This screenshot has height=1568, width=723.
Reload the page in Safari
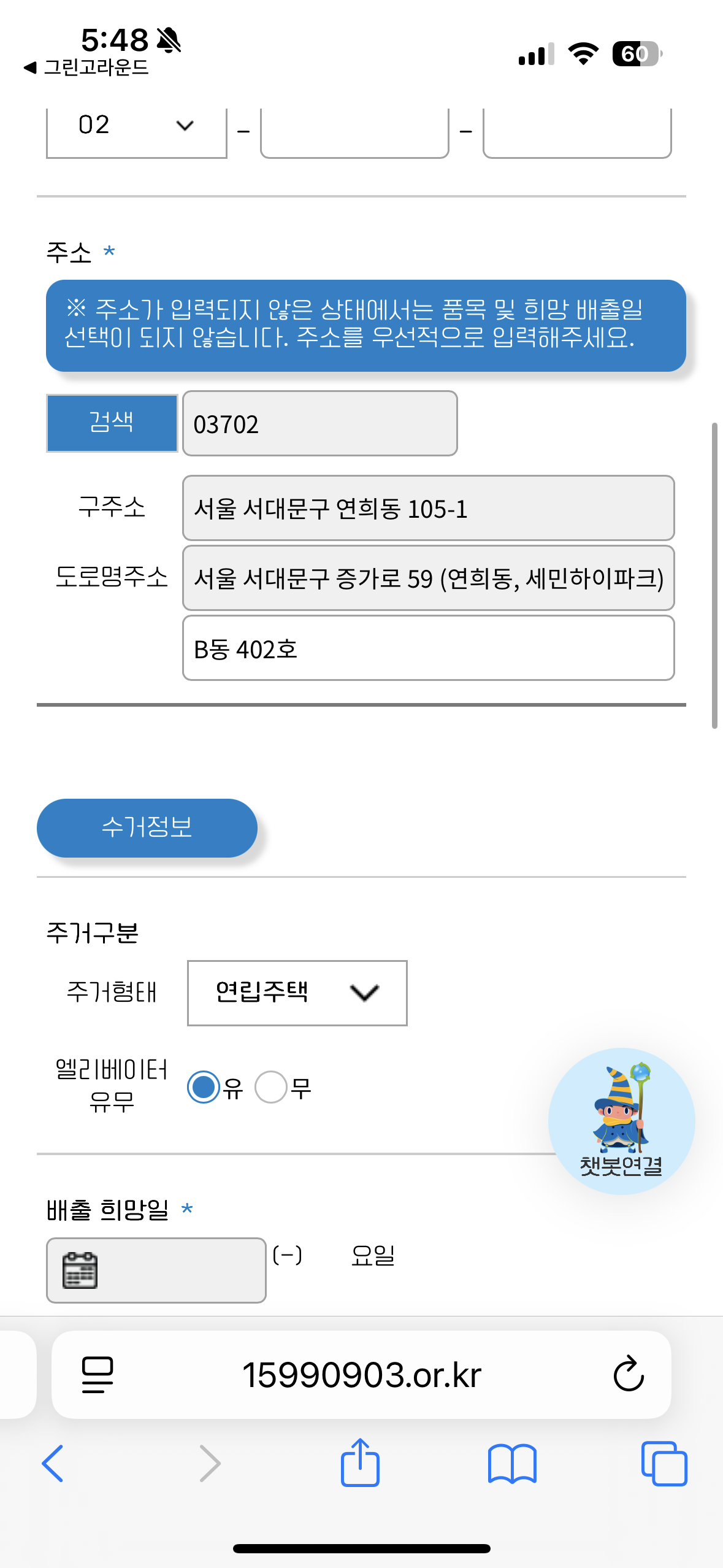point(628,1374)
